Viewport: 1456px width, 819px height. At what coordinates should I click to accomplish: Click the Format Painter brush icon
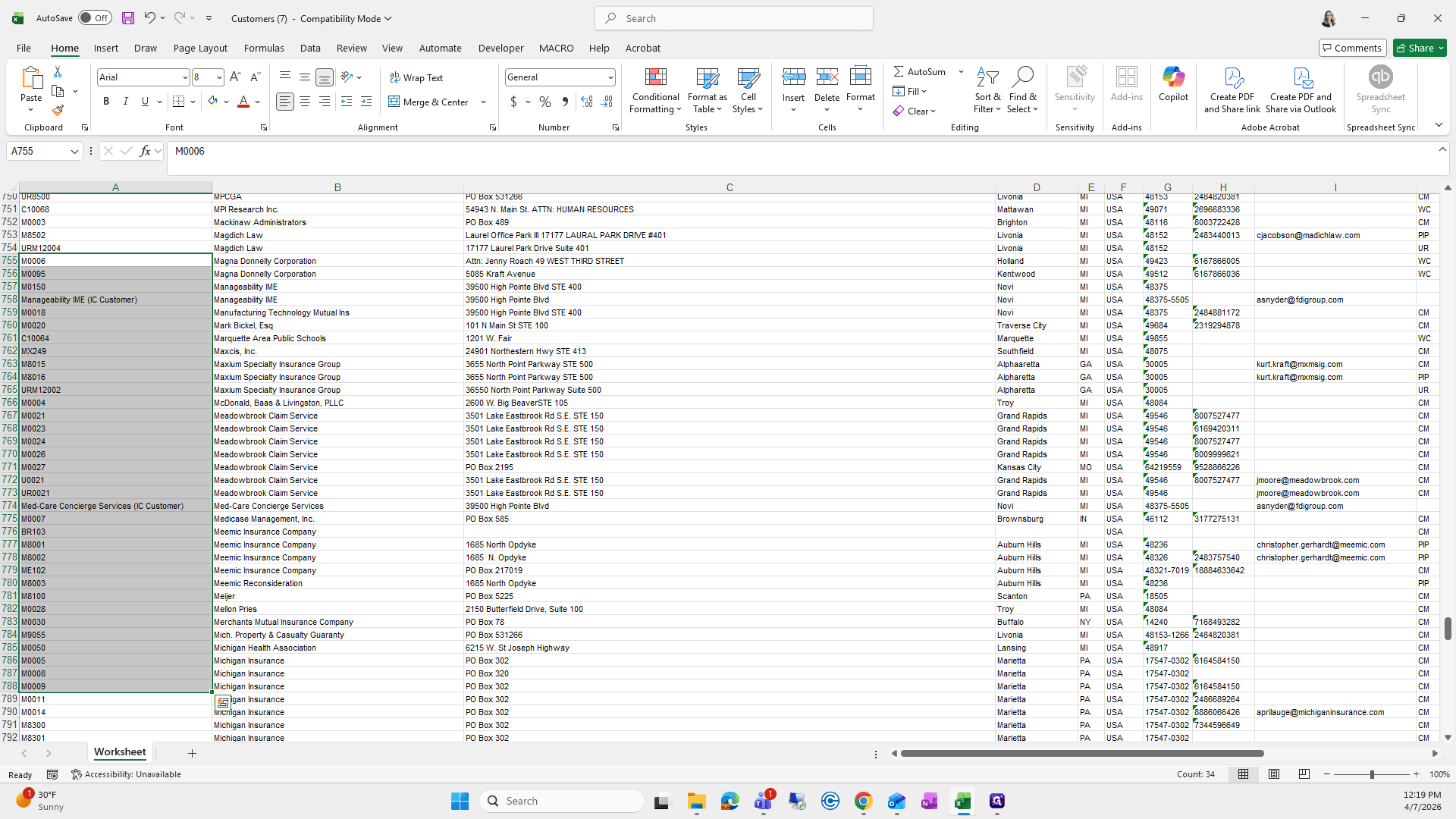[58, 110]
